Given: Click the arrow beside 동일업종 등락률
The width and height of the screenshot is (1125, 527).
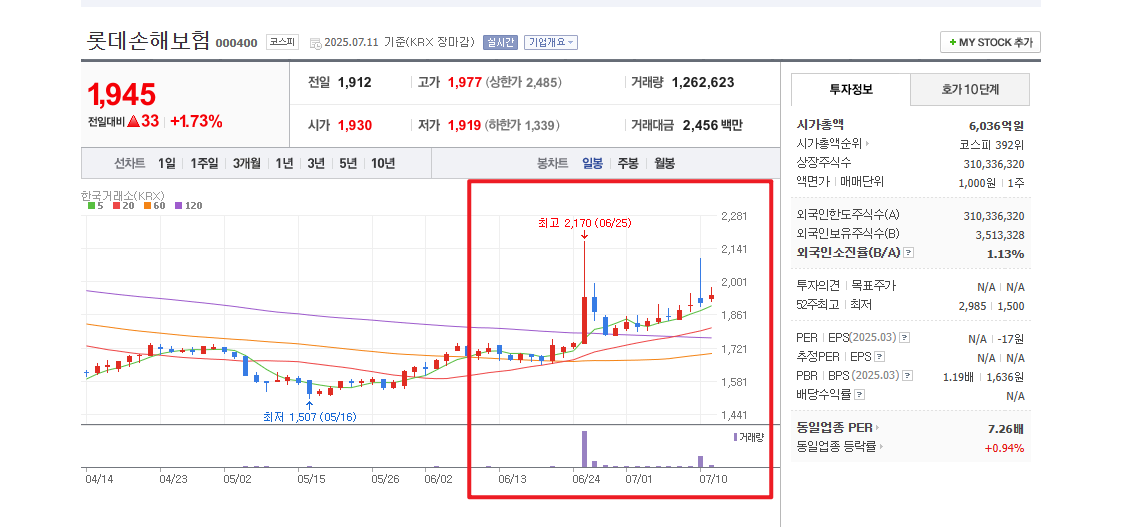Looking at the screenshot, I should tap(881, 447).
